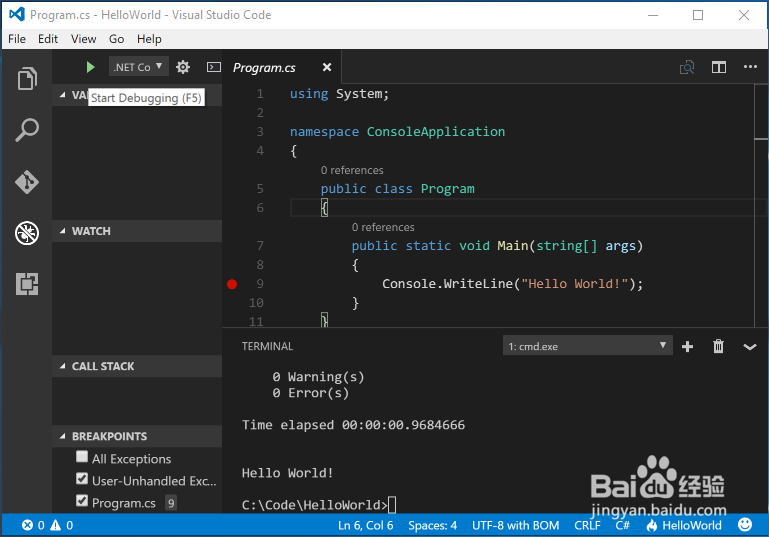Open the Help menu

(x=149, y=39)
